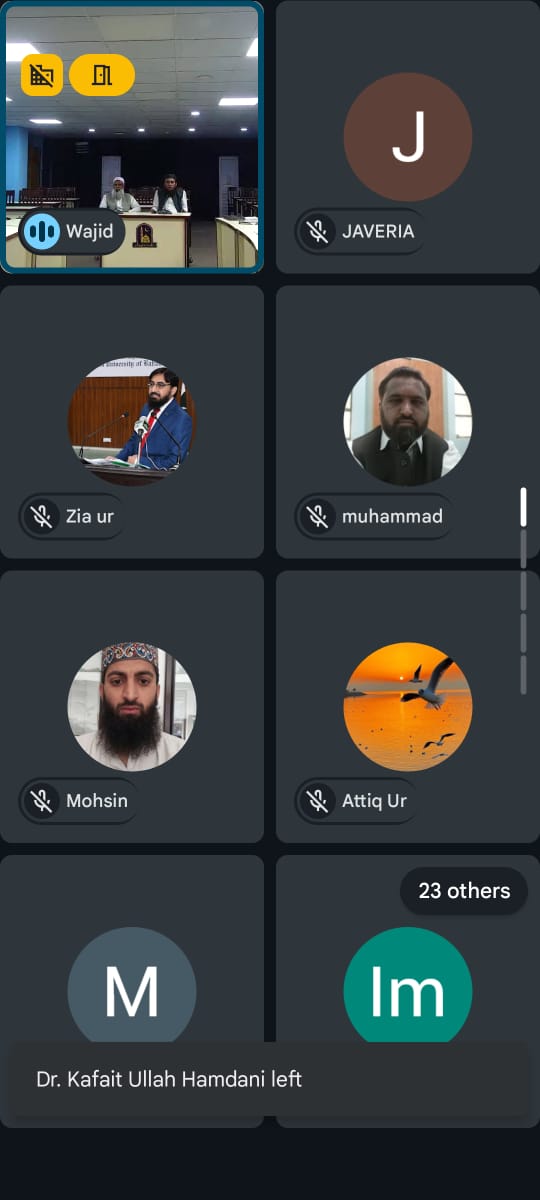Image resolution: width=540 pixels, height=1200 pixels.
Task: Tap the audio indicator next to Wajid
Action: [42, 232]
